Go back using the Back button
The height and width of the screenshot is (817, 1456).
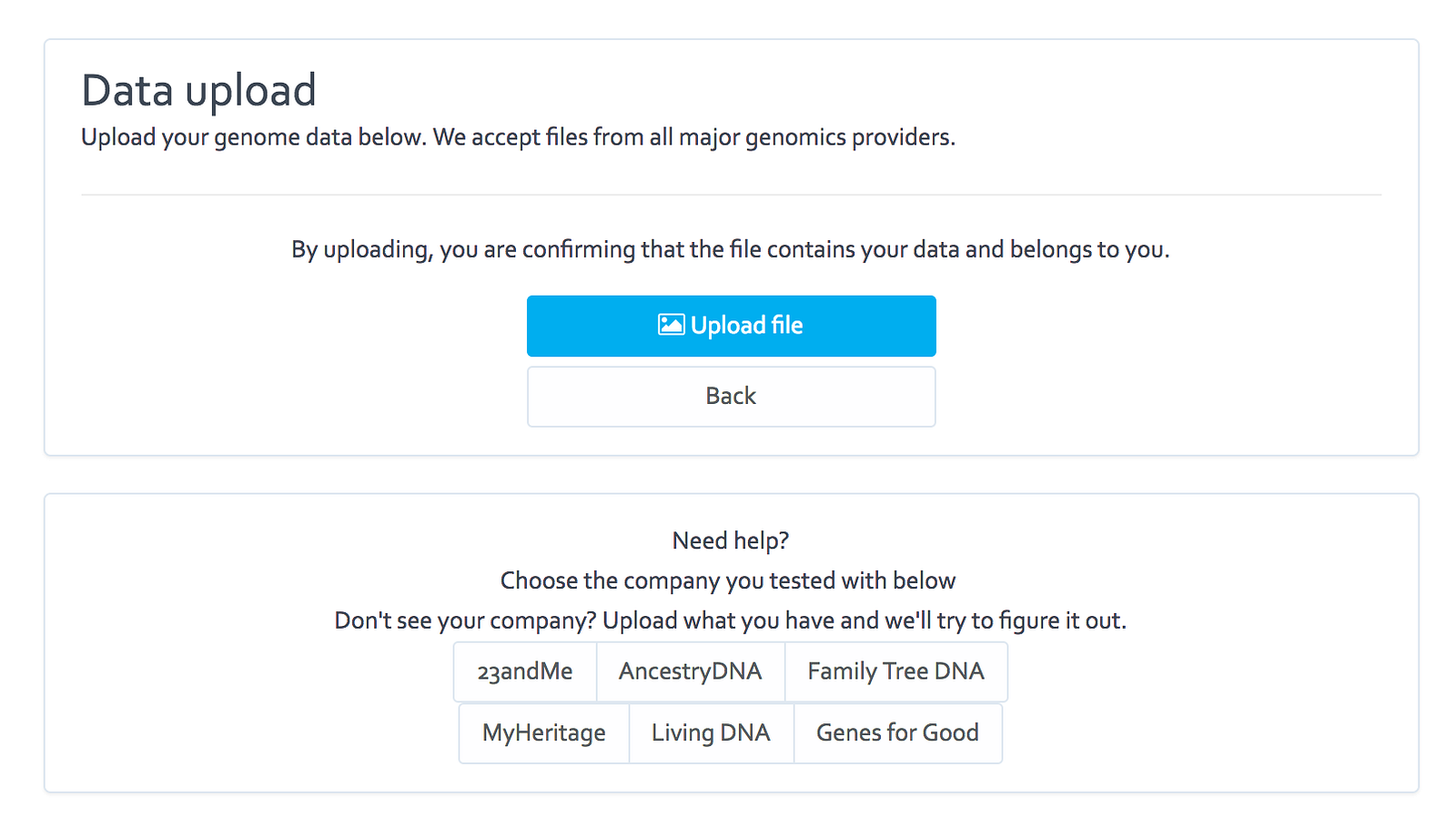pos(731,397)
